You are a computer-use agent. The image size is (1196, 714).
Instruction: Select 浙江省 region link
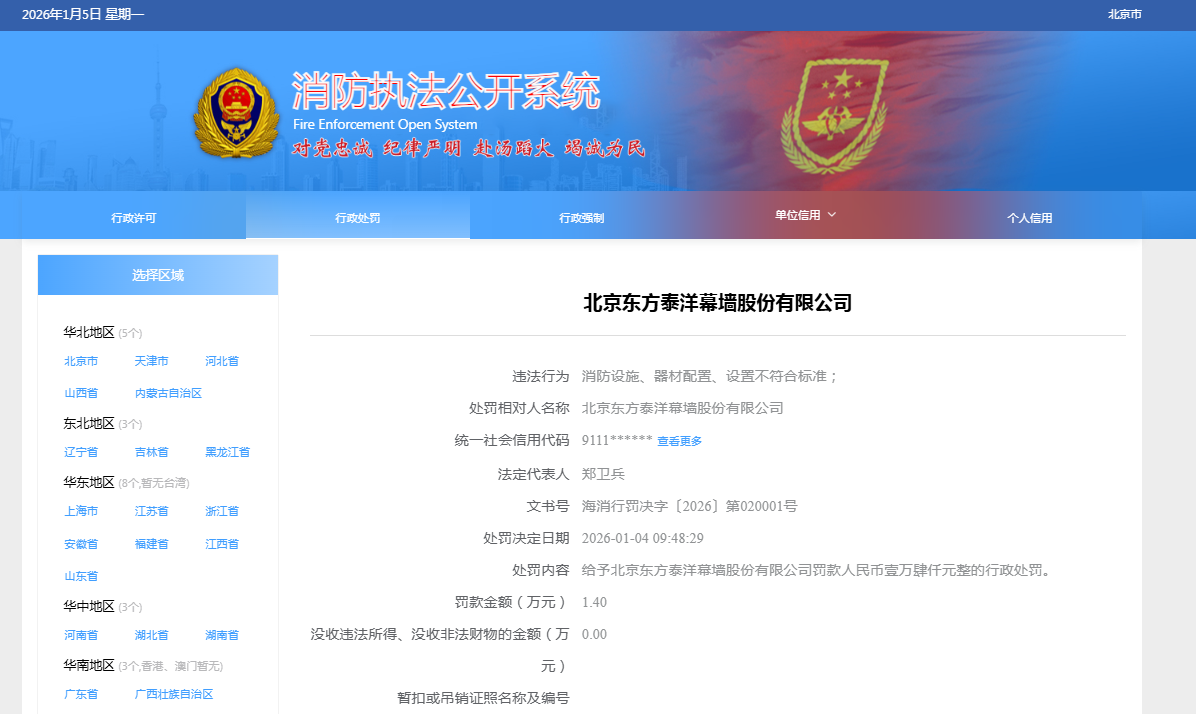pyautogui.click(x=222, y=511)
